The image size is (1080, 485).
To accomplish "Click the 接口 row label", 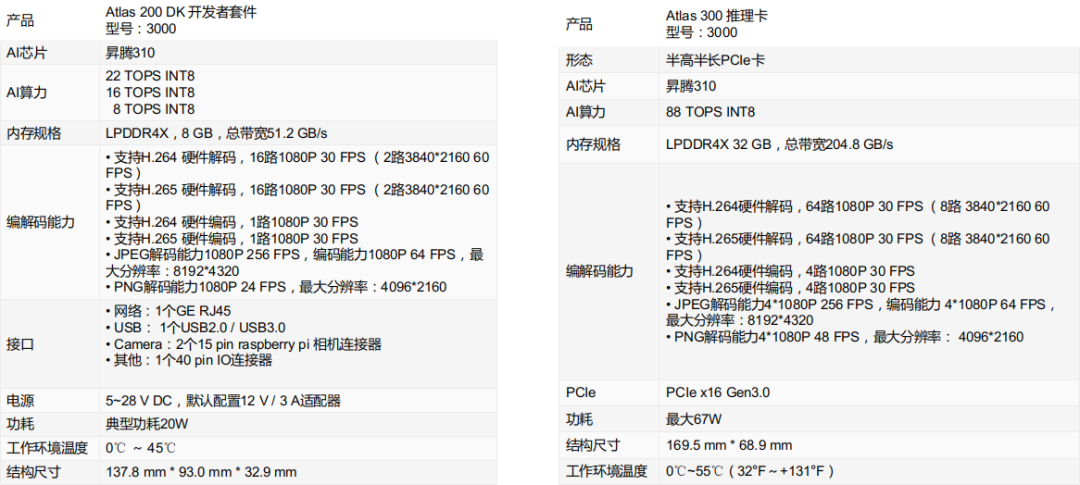I will point(20,344).
